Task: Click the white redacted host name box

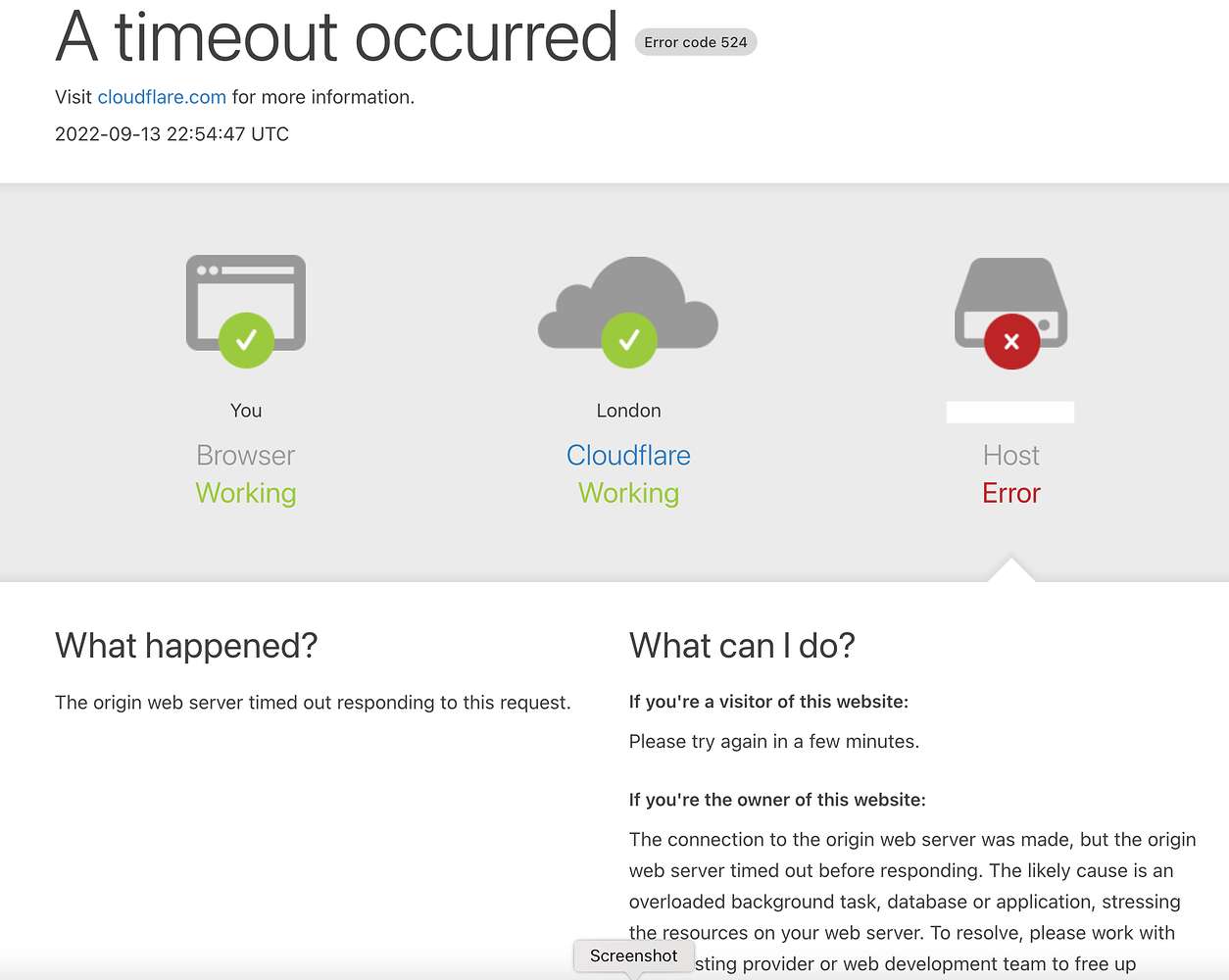Action: (1010, 412)
